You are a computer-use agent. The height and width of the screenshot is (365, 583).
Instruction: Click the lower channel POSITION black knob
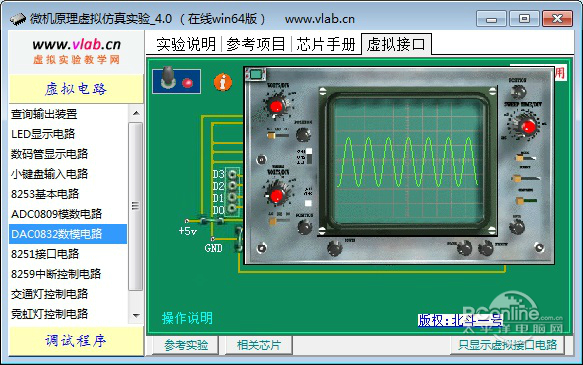305,226
